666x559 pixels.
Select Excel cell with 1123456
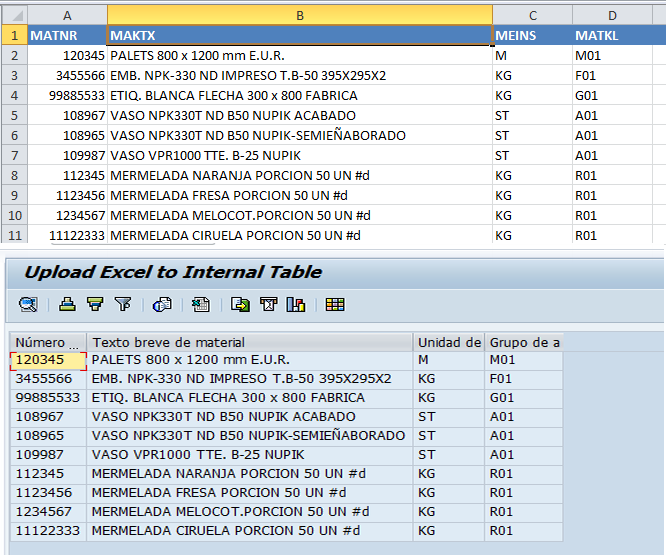tap(68, 195)
